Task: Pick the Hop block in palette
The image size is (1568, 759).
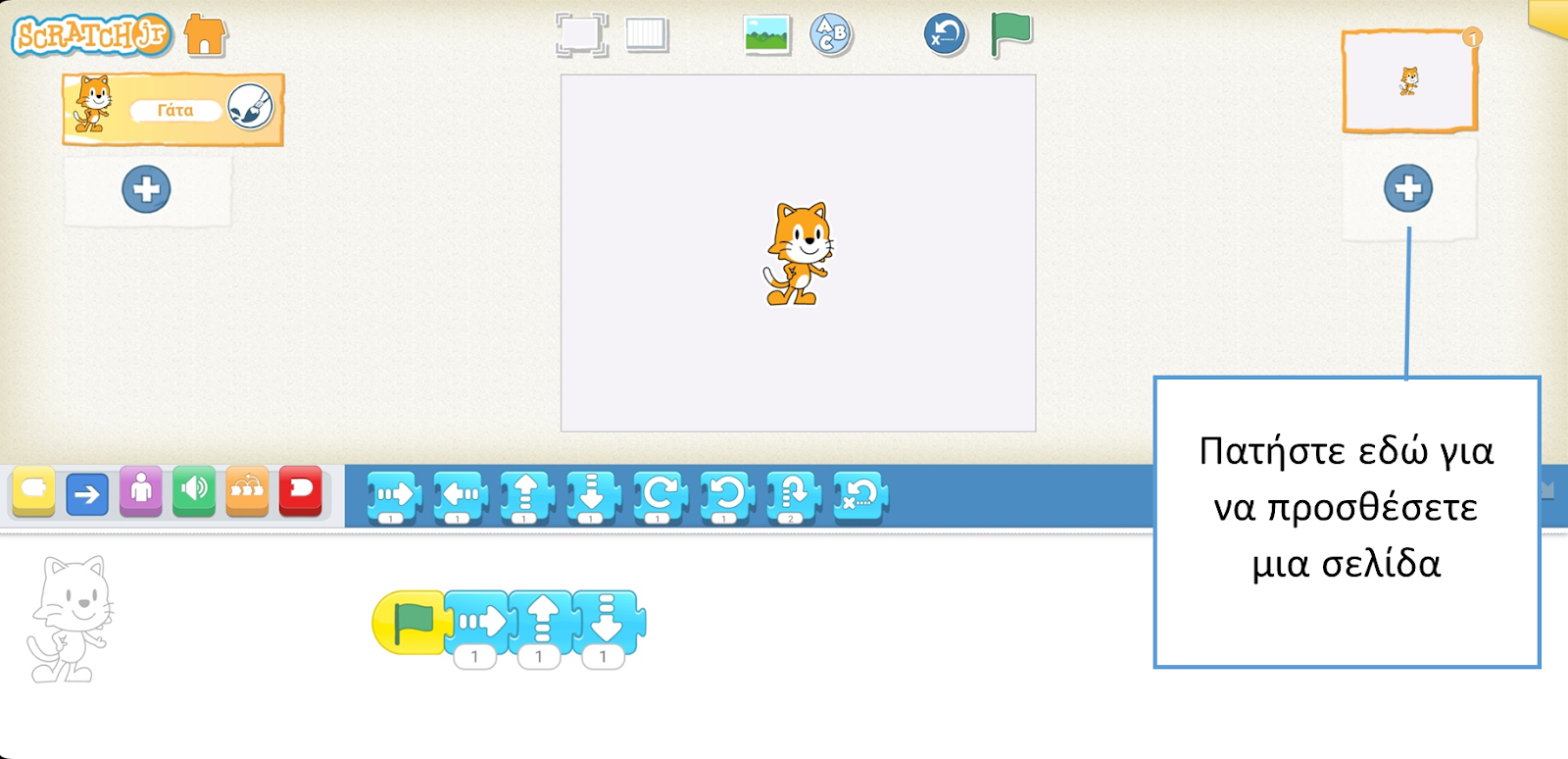Action: [x=793, y=497]
